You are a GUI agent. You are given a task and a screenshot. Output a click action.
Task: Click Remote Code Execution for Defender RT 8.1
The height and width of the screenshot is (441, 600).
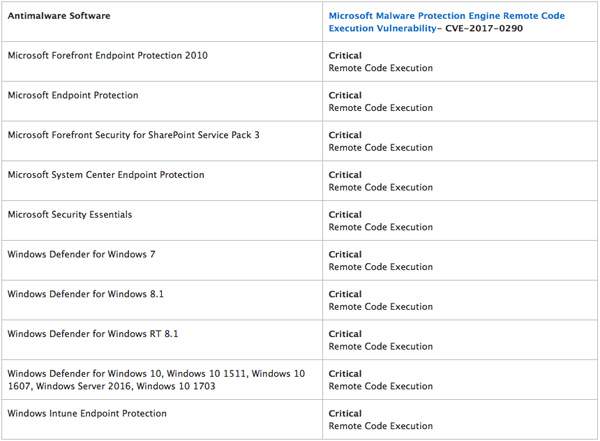point(381,347)
